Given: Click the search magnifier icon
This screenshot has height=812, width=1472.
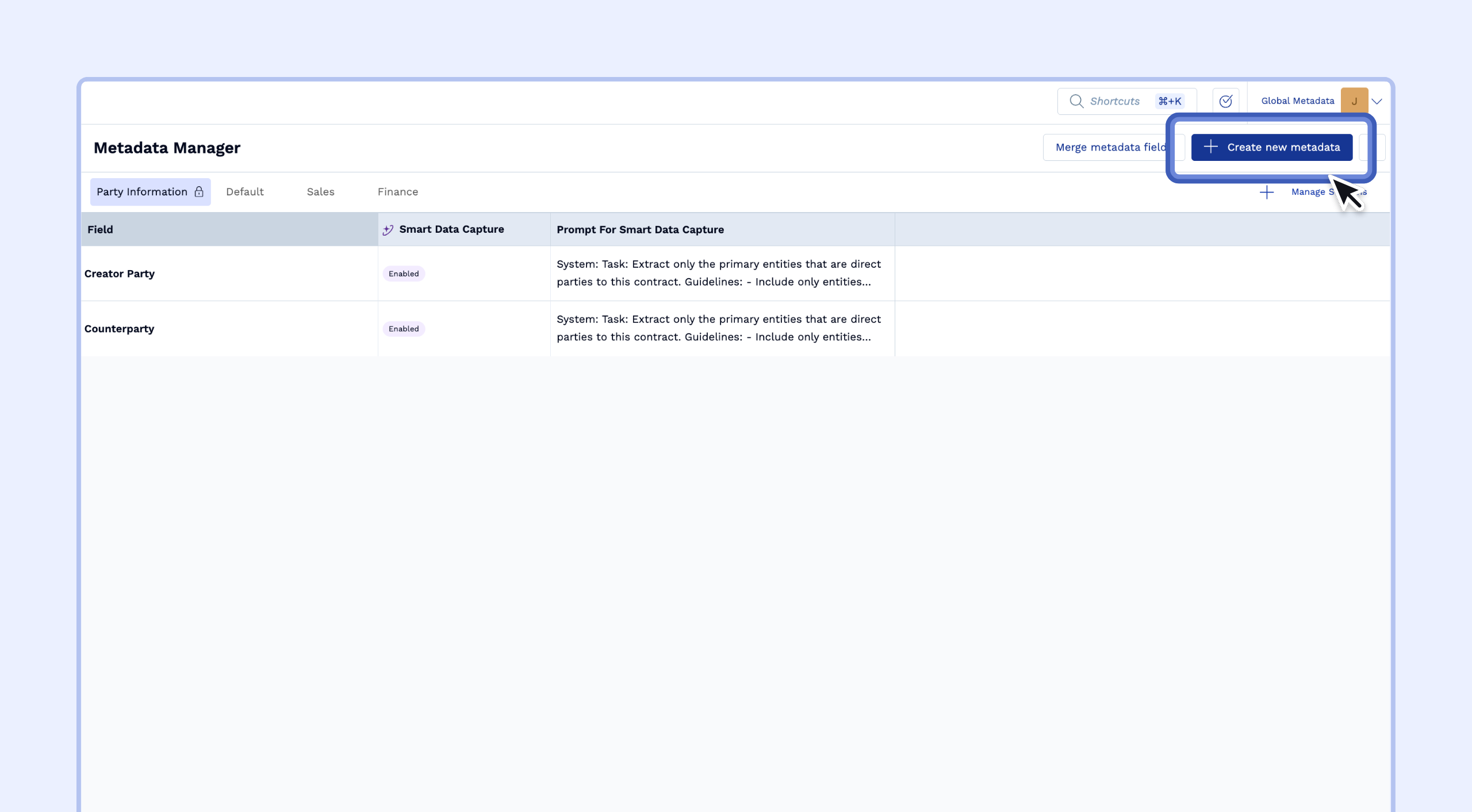Looking at the screenshot, I should pyautogui.click(x=1076, y=101).
